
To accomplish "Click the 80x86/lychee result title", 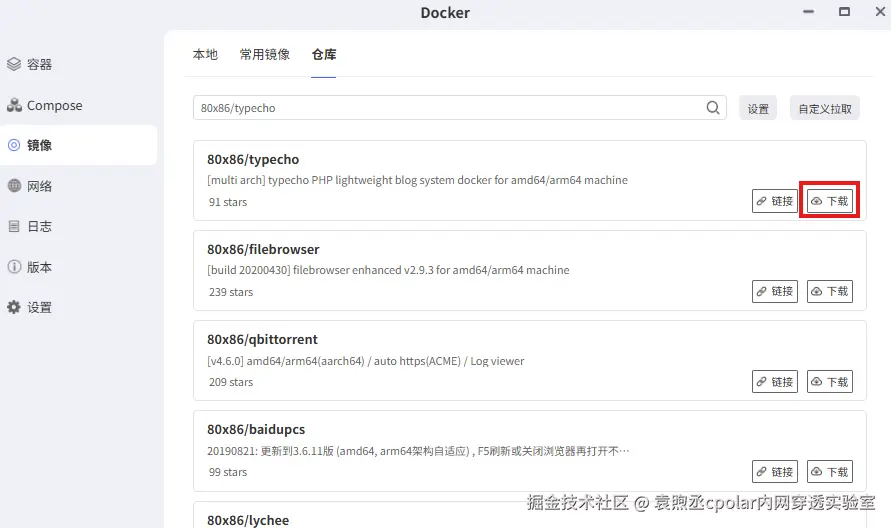I will 248,520.
